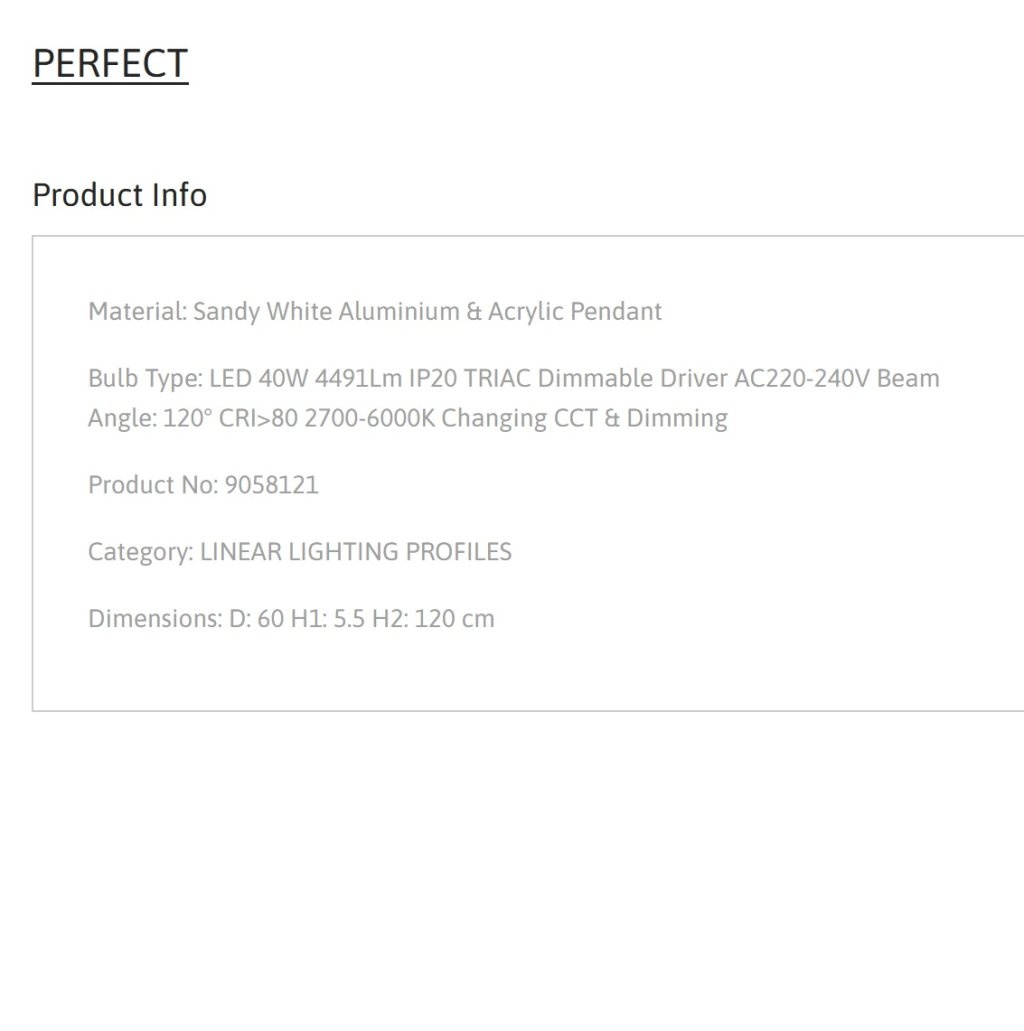Click the D: 60 dimension value

click(256, 619)
